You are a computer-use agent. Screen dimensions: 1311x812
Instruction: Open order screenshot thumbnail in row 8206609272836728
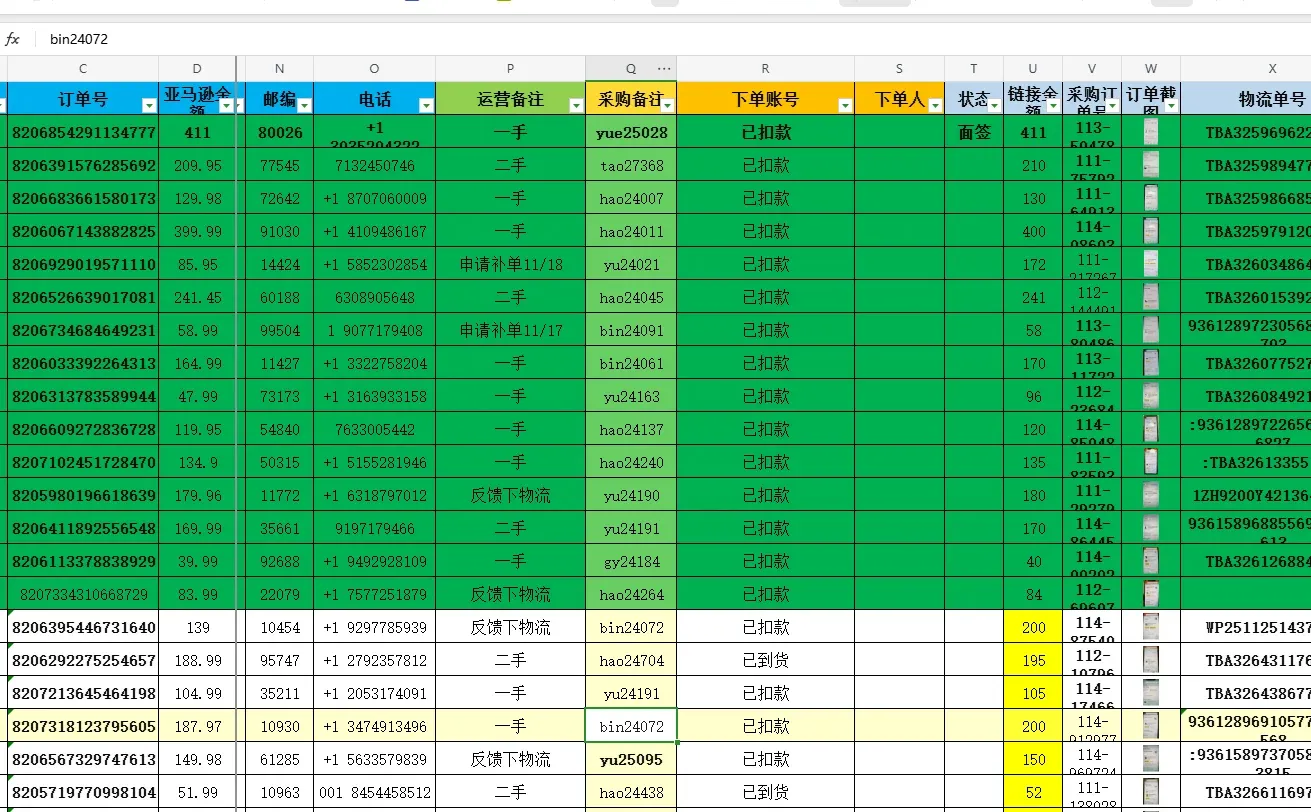(x=1151, y=429)
